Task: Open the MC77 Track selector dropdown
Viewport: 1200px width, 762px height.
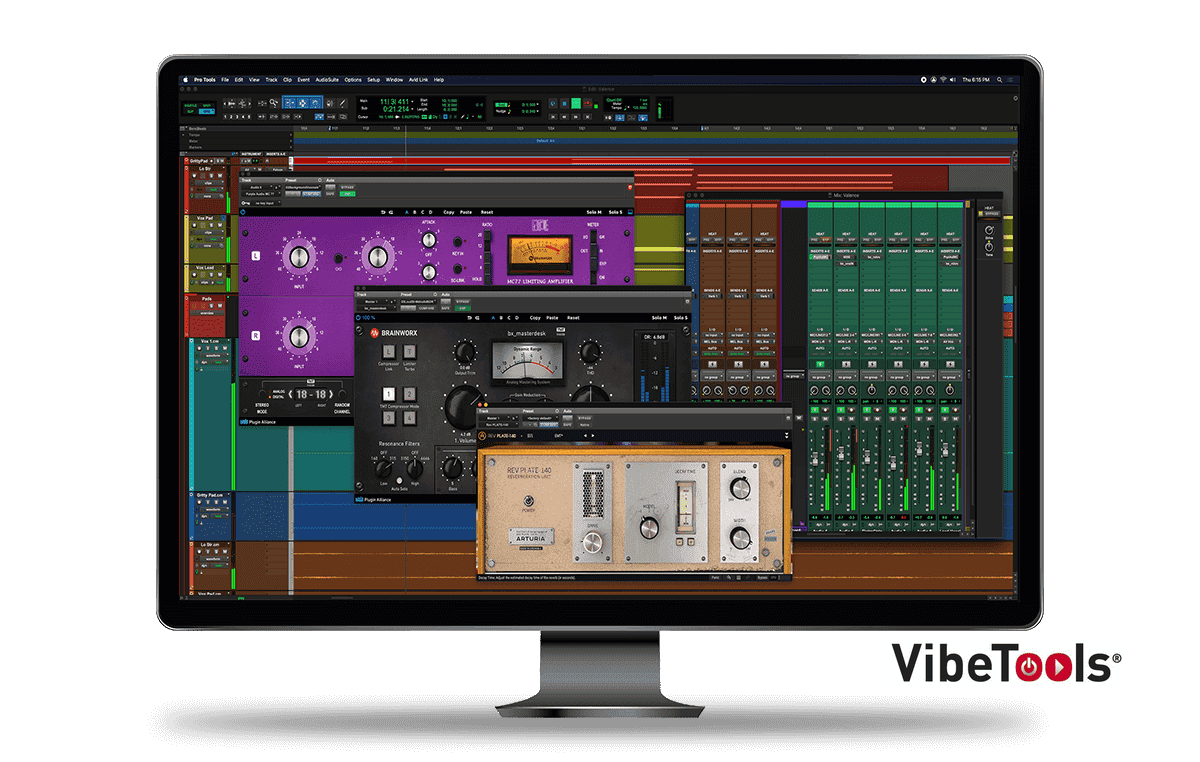Action: coord(256,186)
